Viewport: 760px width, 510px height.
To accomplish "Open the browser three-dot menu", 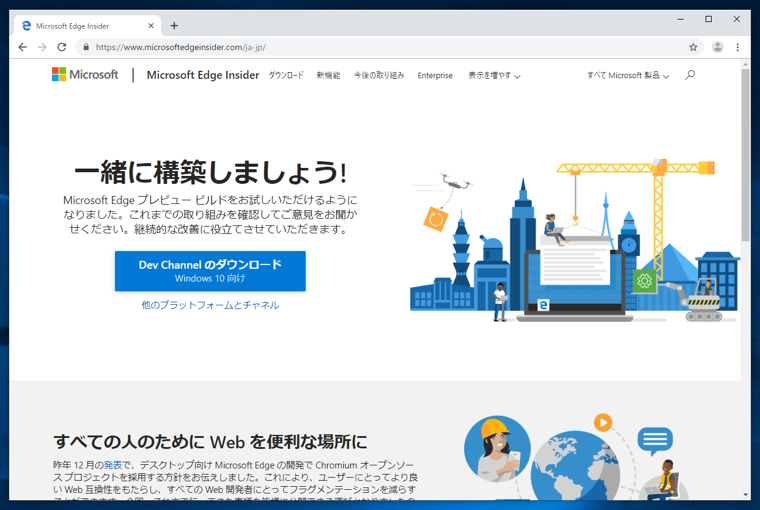I will (x=737, y=47).
